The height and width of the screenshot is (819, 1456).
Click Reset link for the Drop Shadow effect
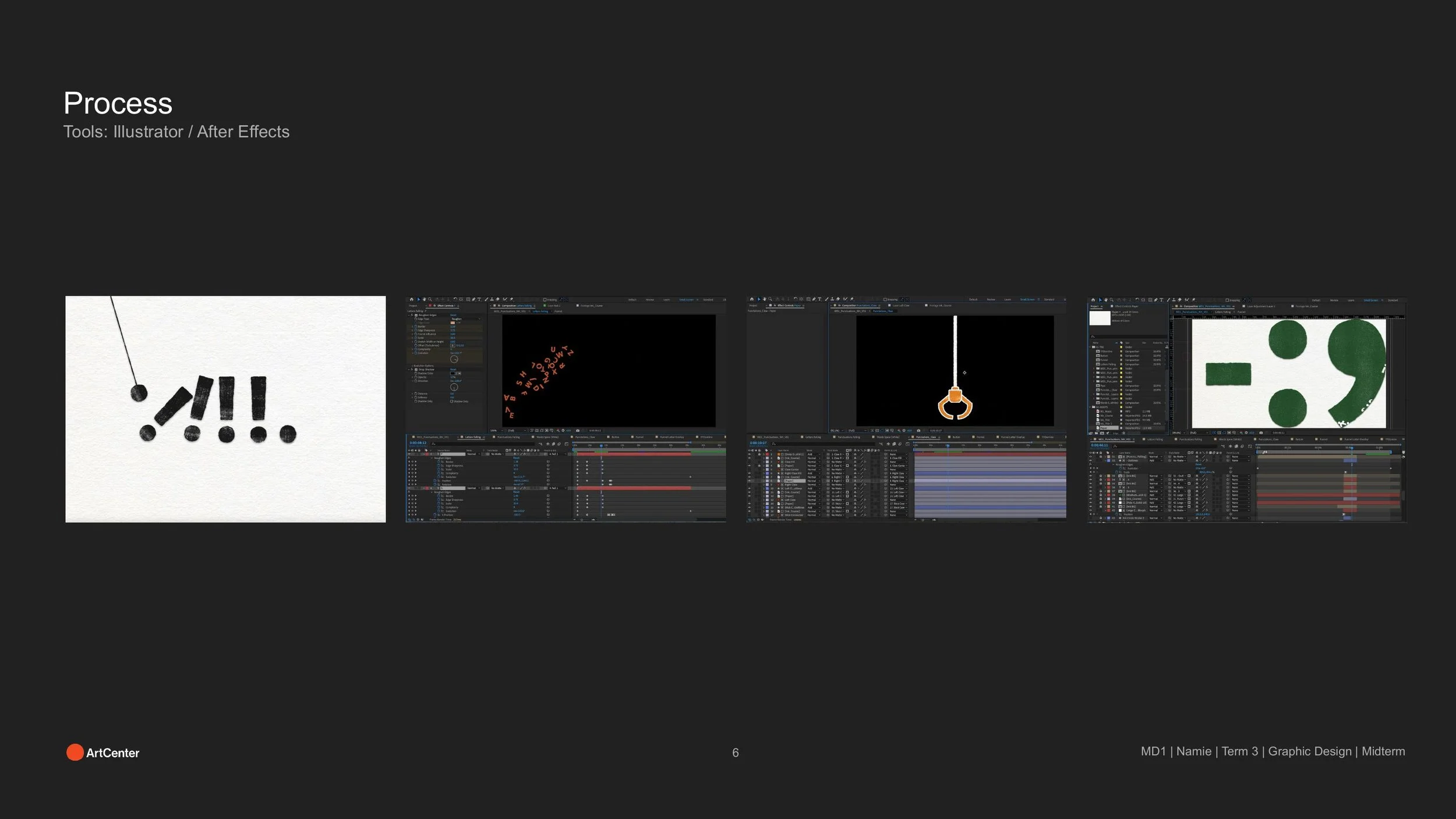(x=453, y=370)
